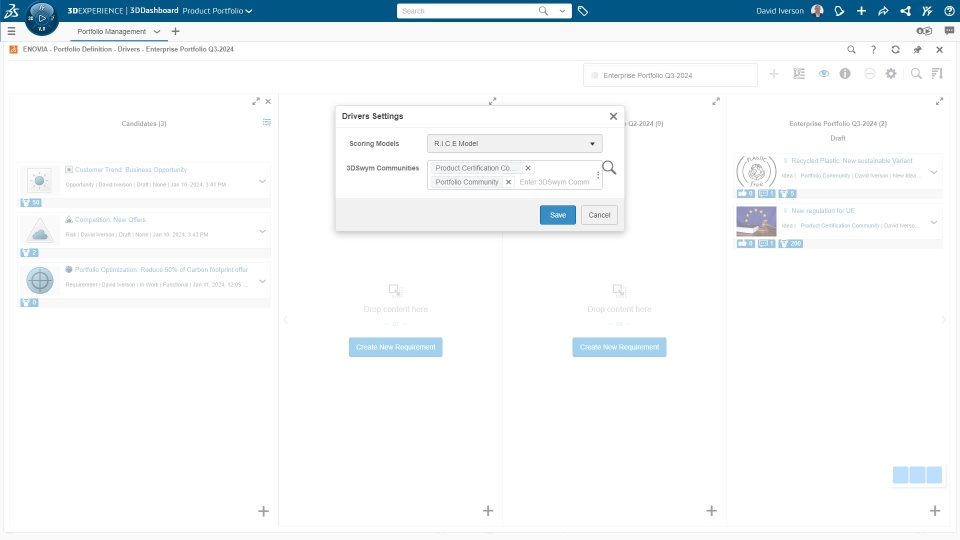
Task: Click the 3DS logo in top bar
Action: pos(12,10)
